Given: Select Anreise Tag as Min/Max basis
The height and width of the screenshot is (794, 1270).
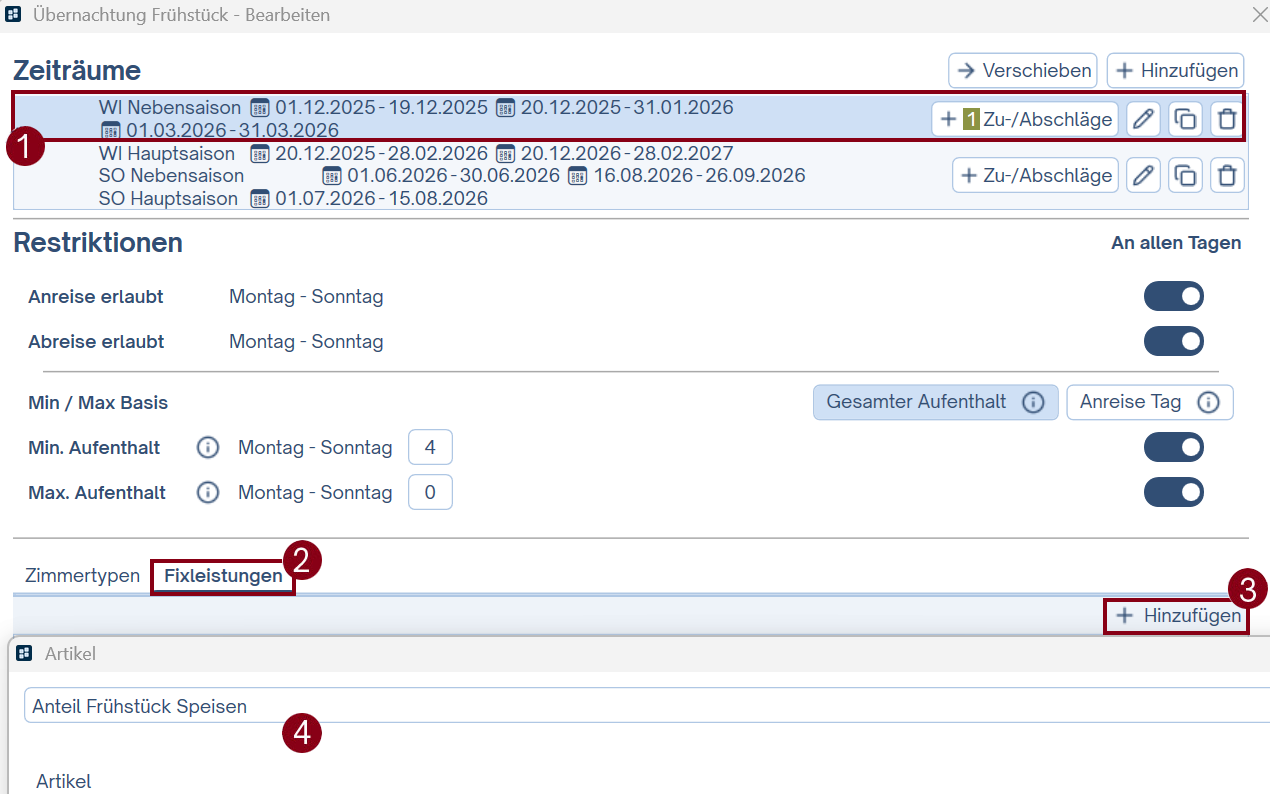Looking at the screenshot, I should pos(1150,402).
